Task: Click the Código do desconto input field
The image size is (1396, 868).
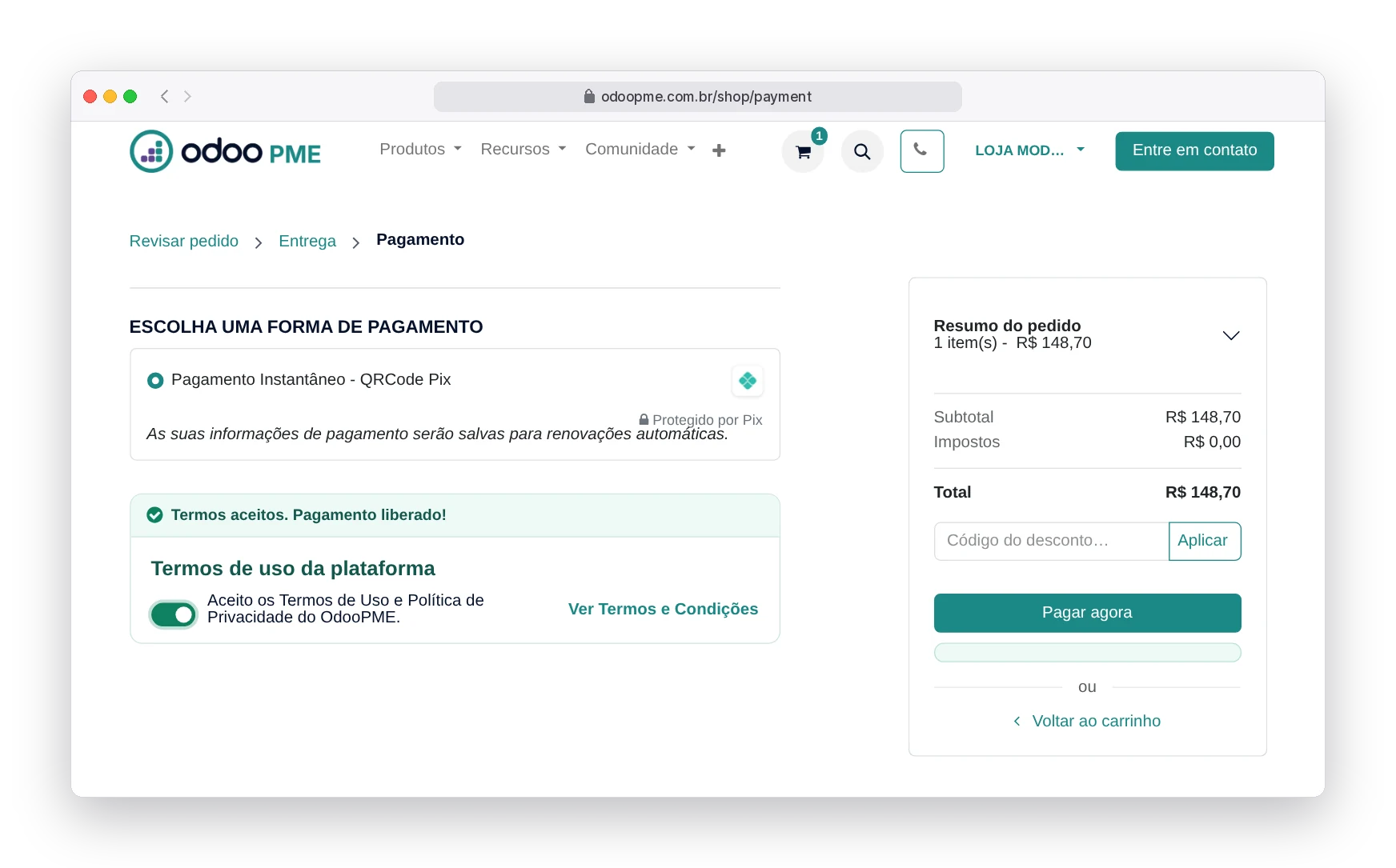Action: 1051,541
